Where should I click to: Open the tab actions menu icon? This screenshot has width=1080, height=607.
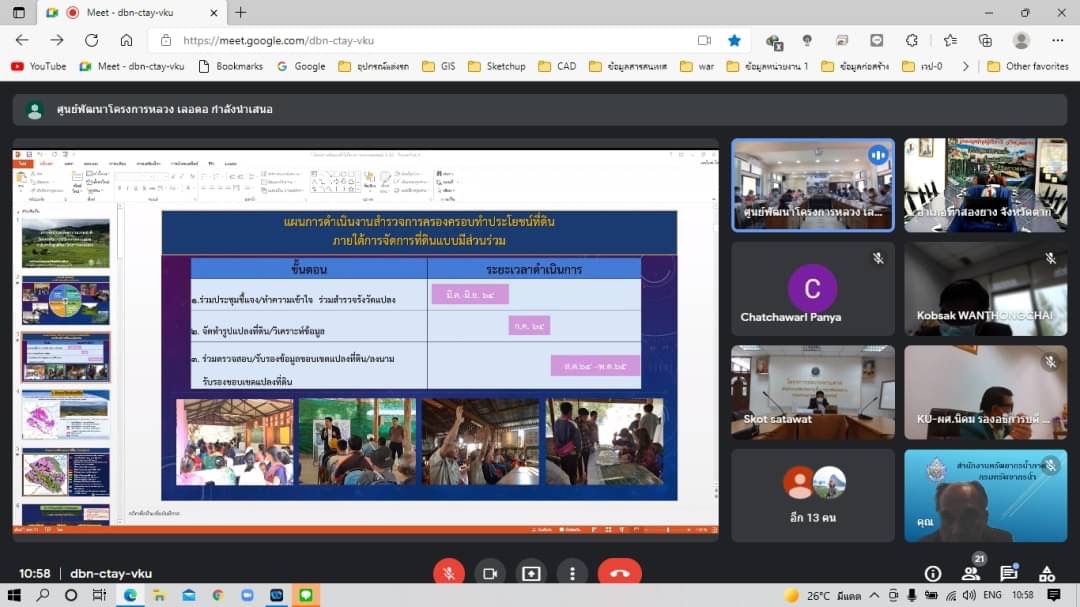19,12
